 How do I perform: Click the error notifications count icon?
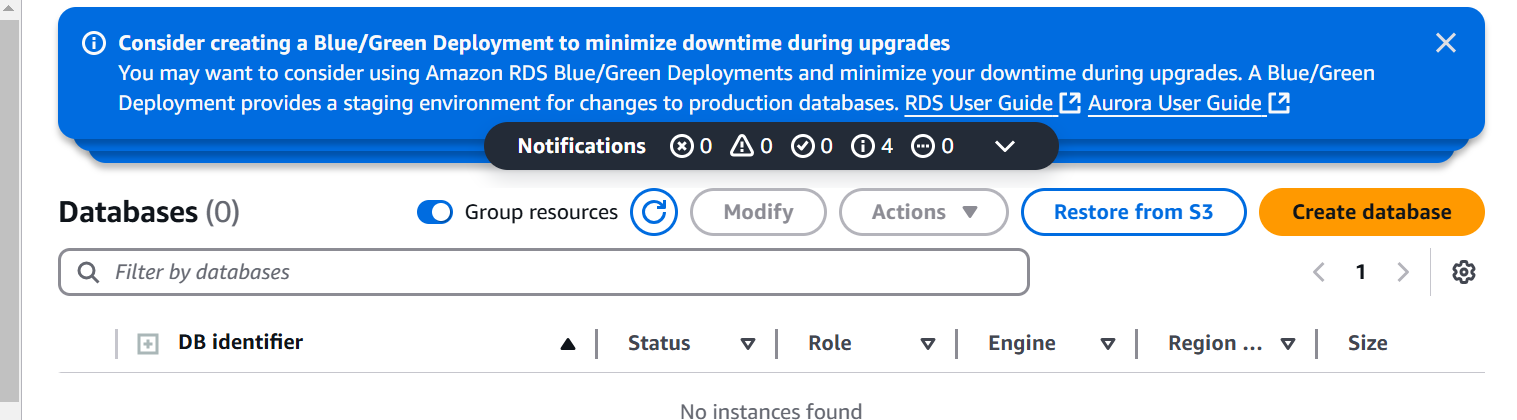(x=681, y=146)
